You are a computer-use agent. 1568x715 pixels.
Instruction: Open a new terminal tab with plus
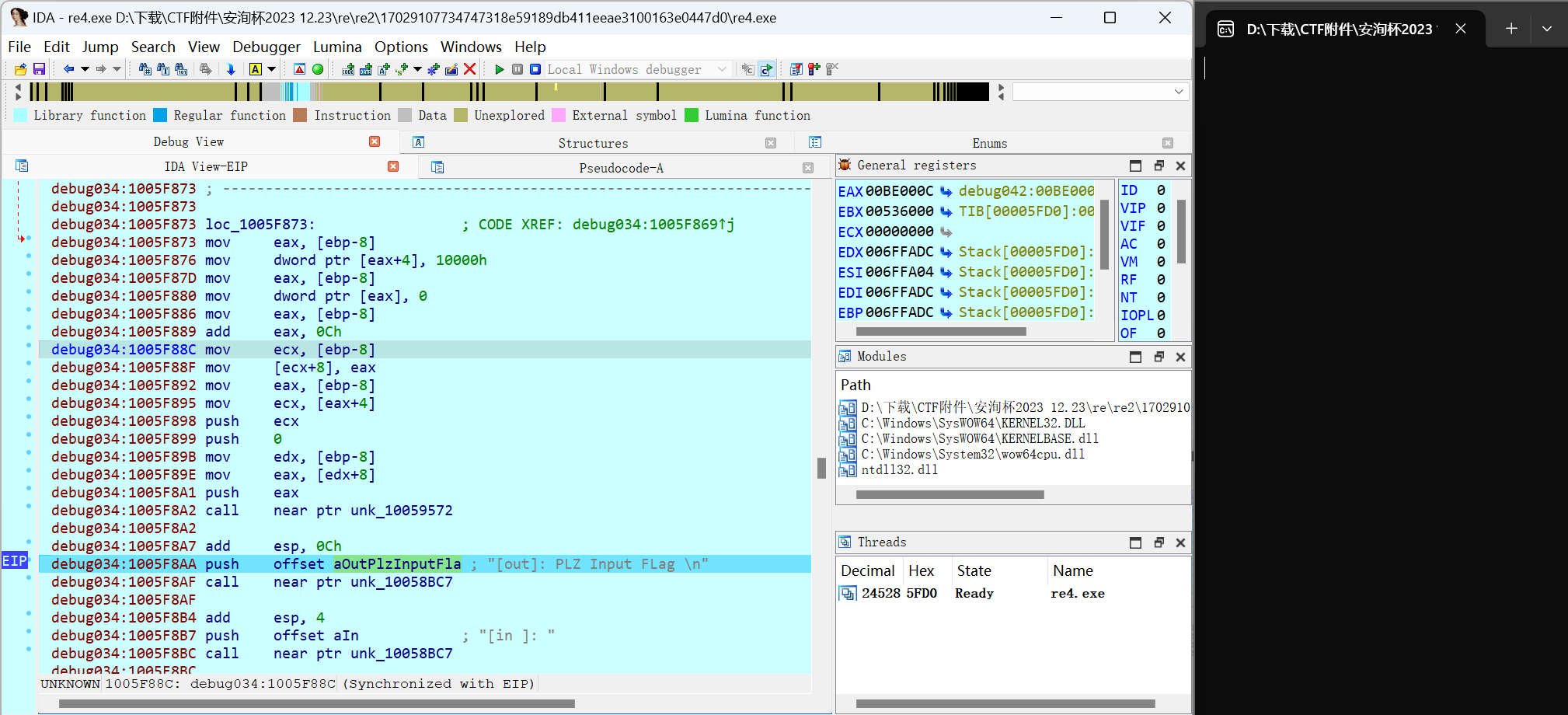[1511, 29]
